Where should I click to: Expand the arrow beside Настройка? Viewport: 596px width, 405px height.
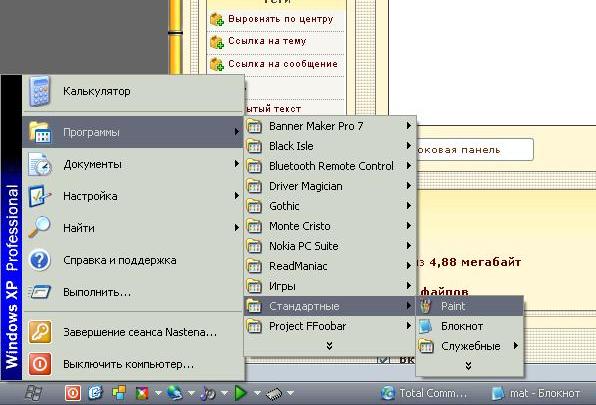[x=236, y=196]
